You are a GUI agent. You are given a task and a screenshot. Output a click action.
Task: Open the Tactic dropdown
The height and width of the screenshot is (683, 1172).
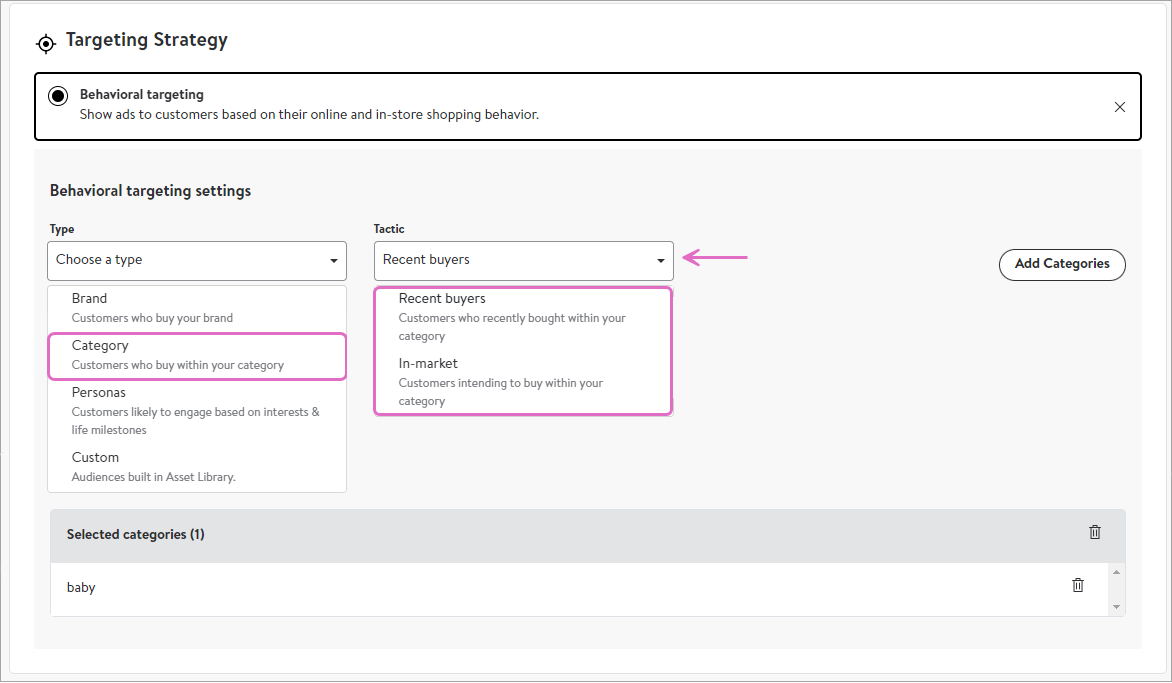[x=523, y=260]
